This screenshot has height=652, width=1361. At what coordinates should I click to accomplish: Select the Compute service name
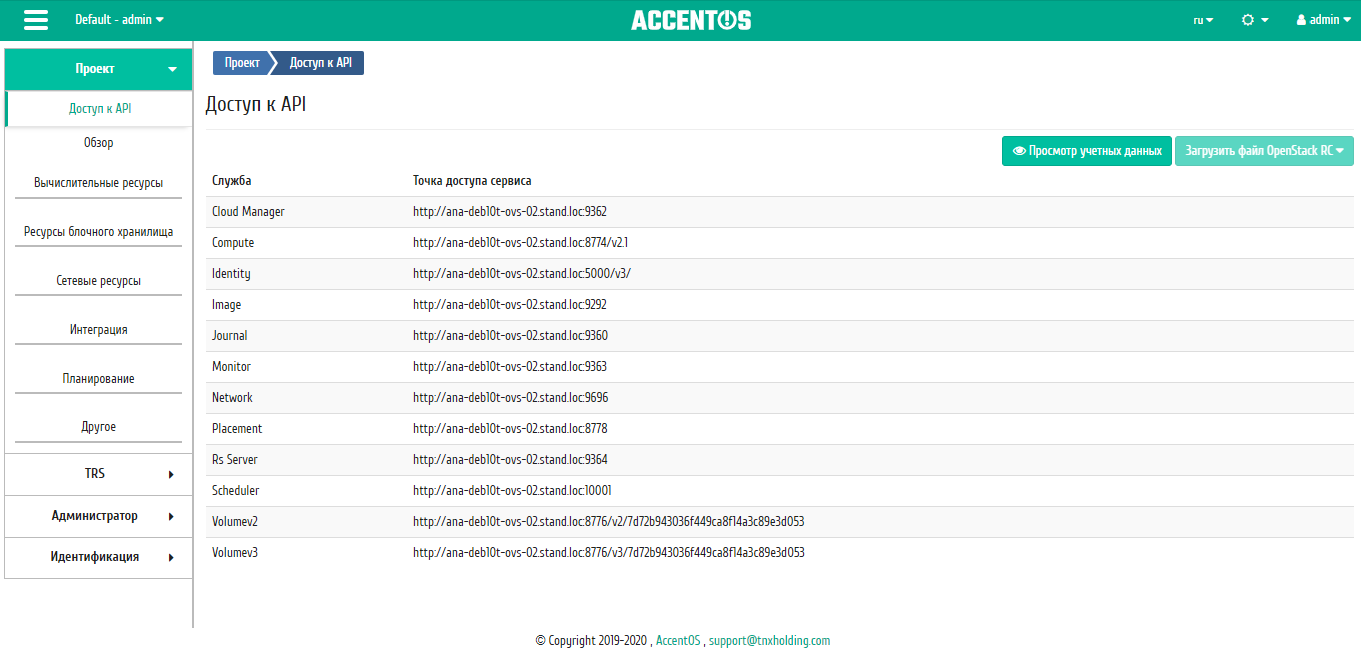pyautogui.click(x=233, y=243)
